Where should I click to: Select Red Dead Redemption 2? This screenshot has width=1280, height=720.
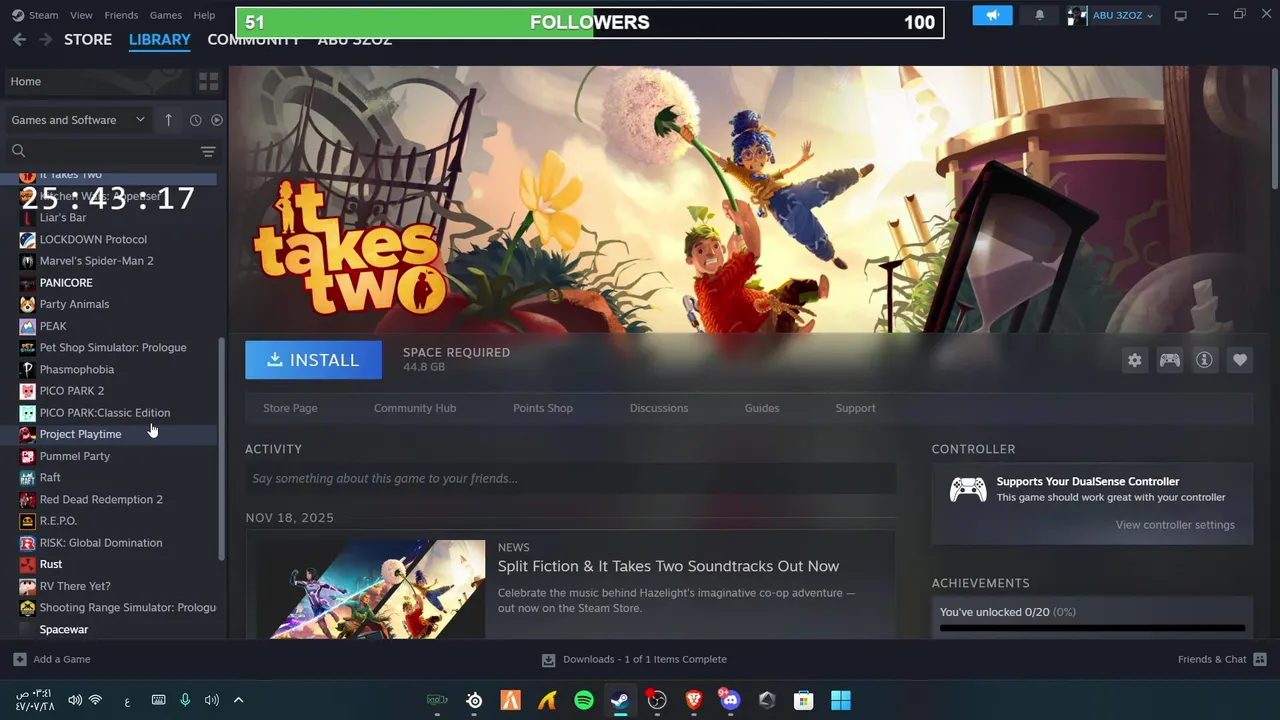click(x=108, y=499)
